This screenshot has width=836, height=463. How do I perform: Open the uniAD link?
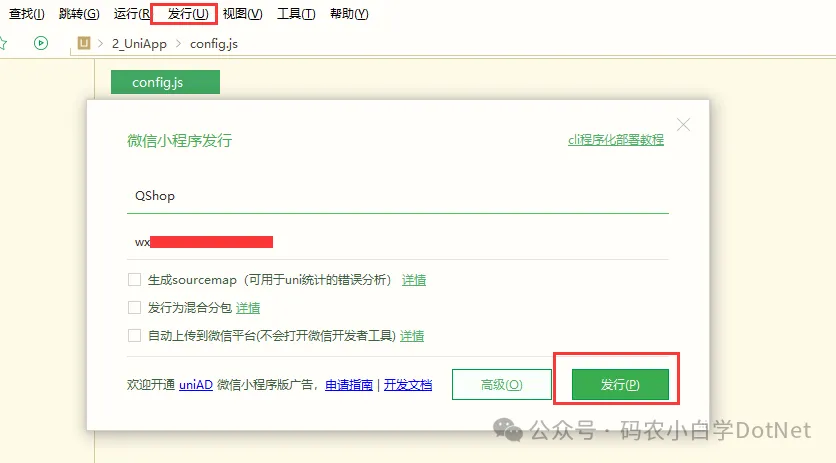[196, 385]
